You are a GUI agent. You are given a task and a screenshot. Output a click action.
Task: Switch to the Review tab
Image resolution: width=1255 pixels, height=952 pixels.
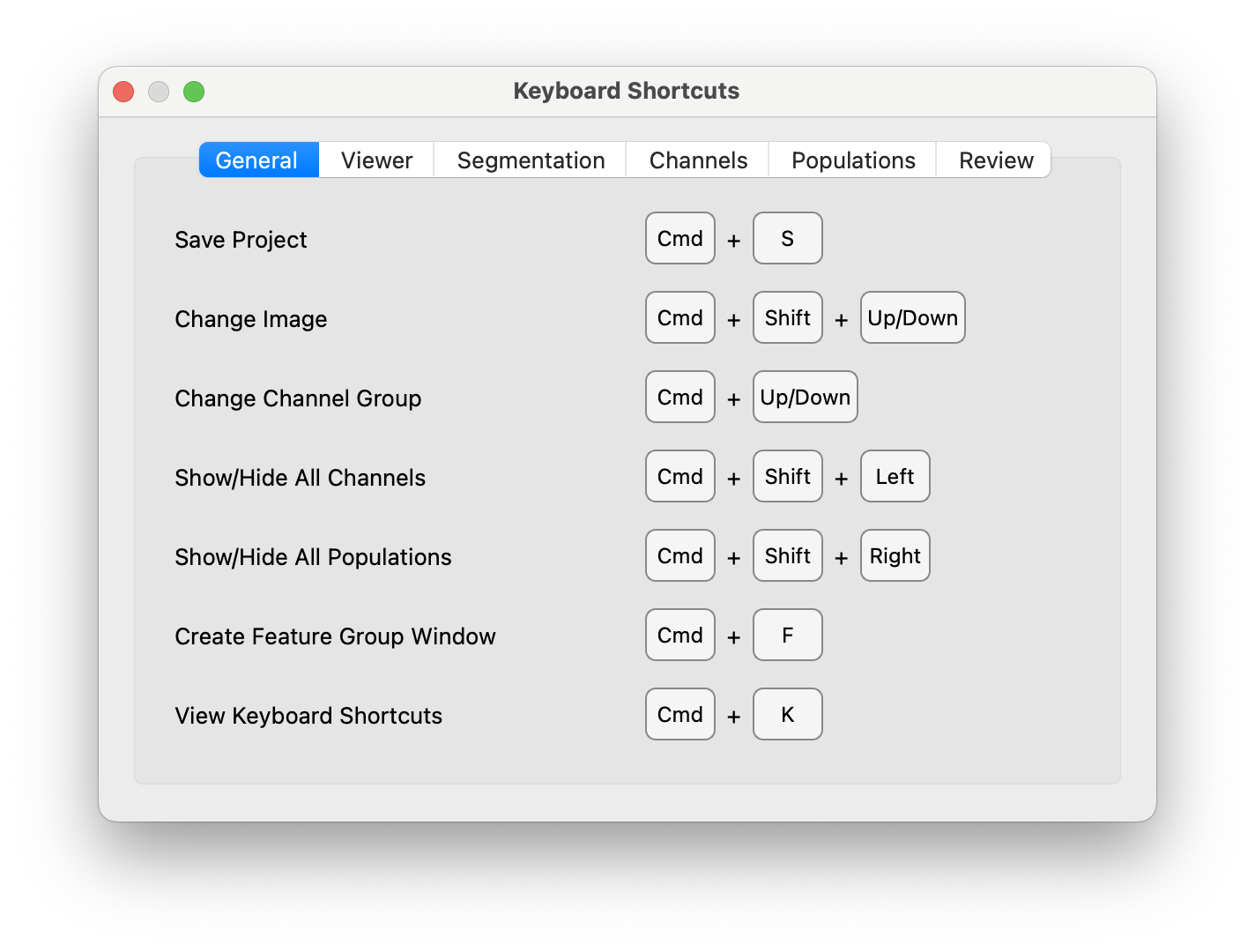click(x=995, y=160)
